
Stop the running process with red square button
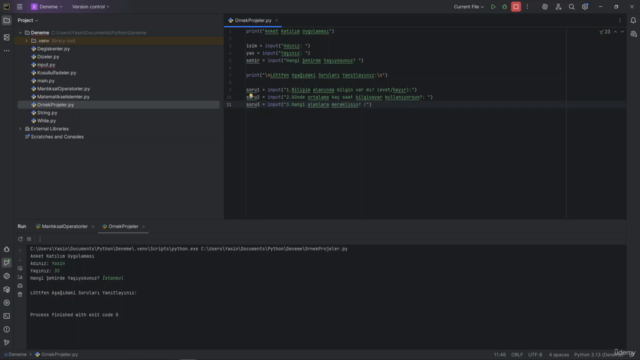516,7
